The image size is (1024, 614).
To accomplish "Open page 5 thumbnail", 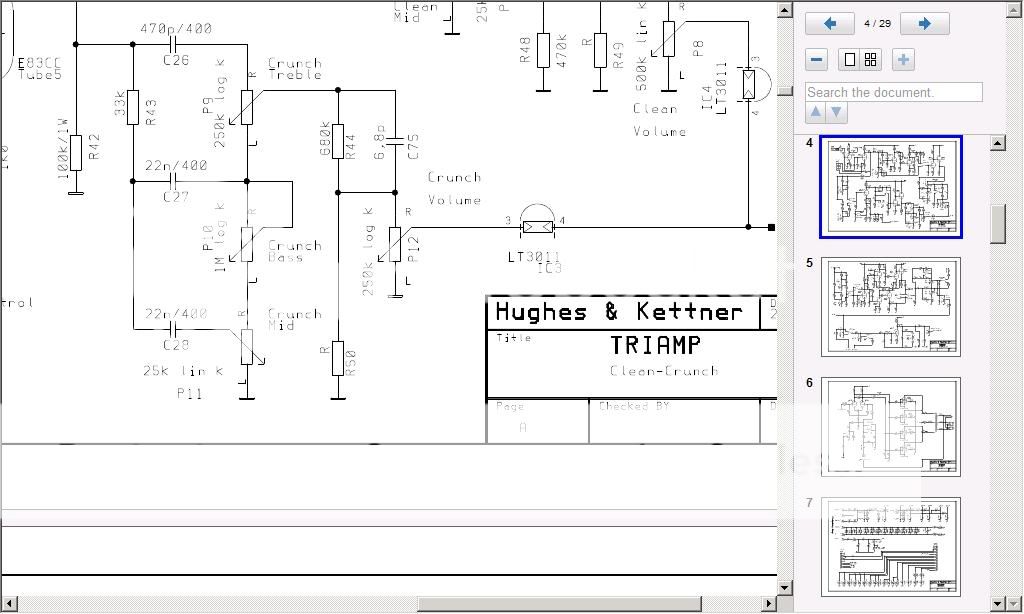I will (890, 307).
